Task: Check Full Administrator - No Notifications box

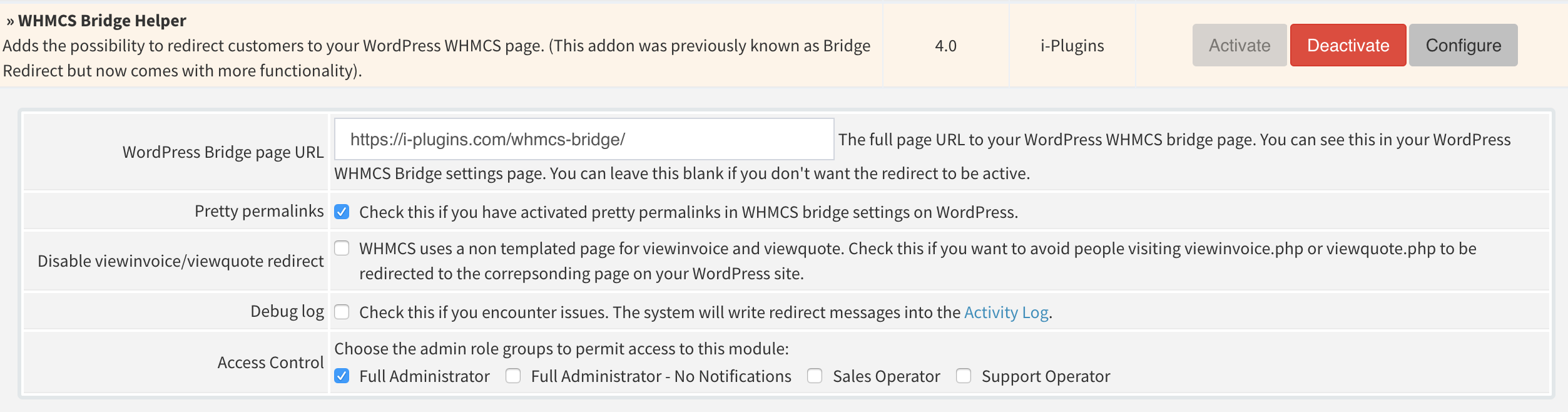Action: point(513,376)
